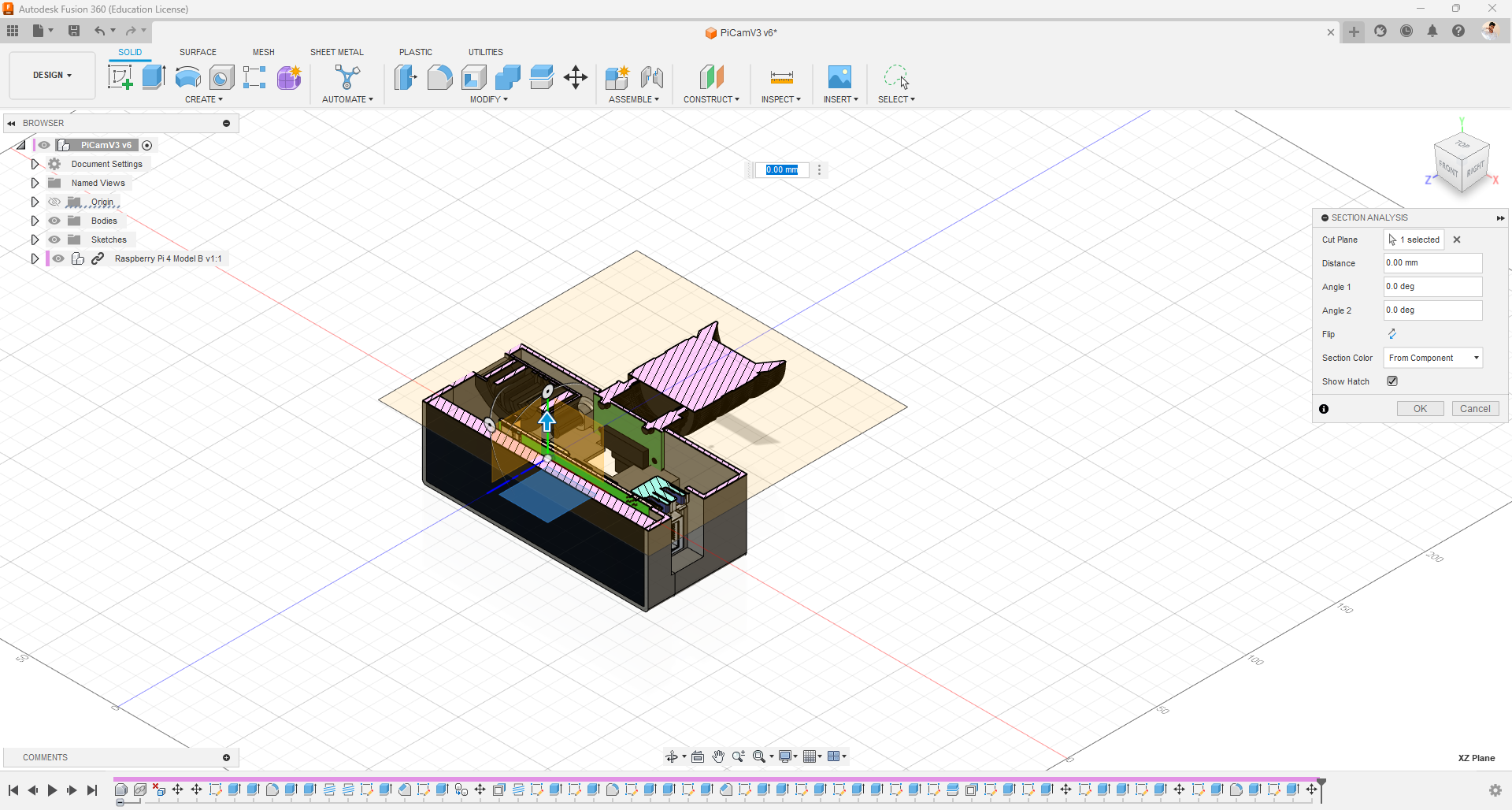Hide the Sketches folder

click(x=54, y=240)
